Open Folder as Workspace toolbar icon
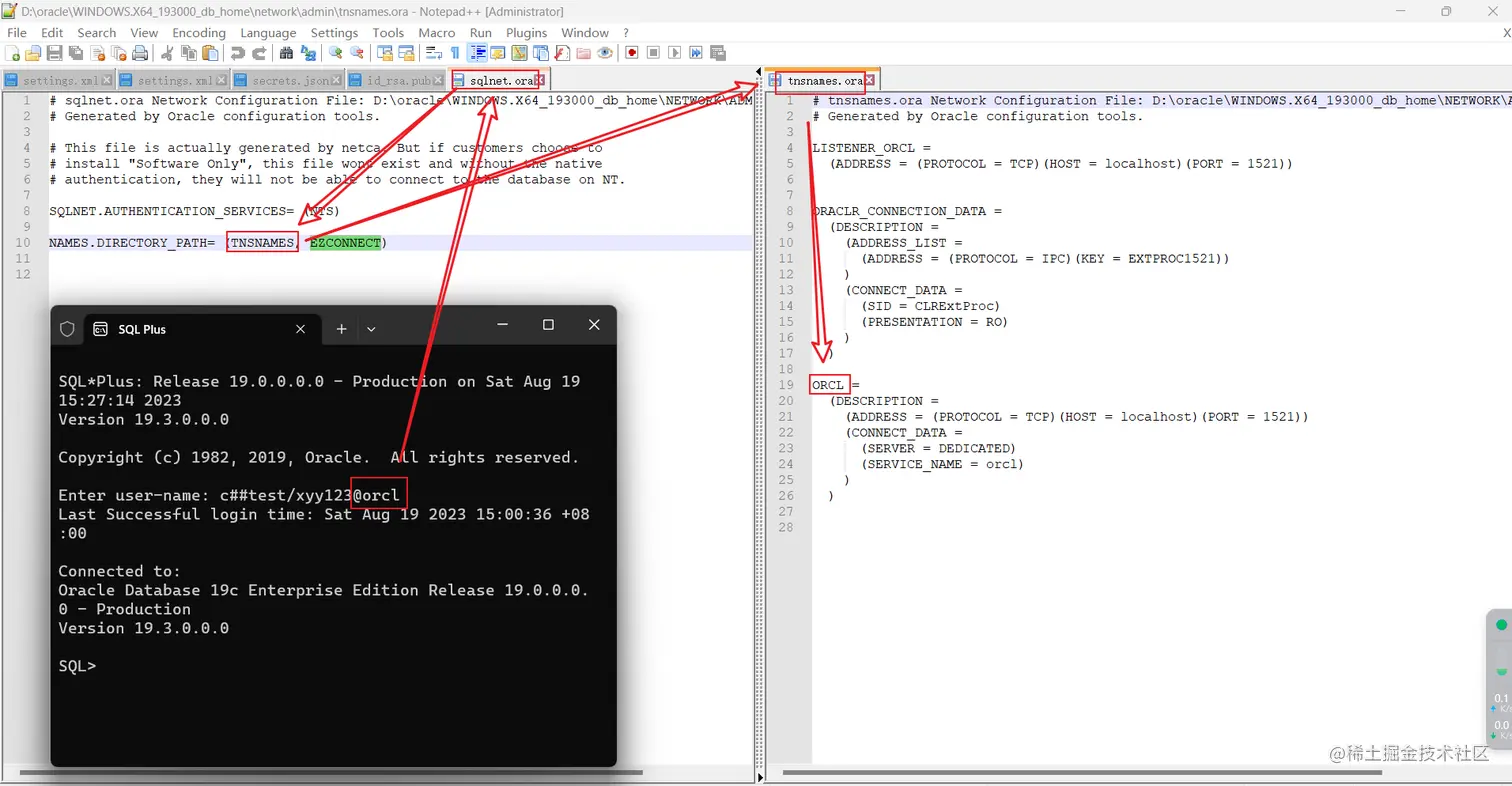This screenshot has width=1512, height=786. tap(583, 53)
